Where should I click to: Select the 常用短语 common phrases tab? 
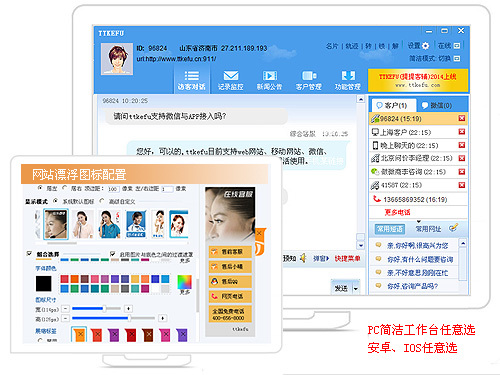[390, 229]
